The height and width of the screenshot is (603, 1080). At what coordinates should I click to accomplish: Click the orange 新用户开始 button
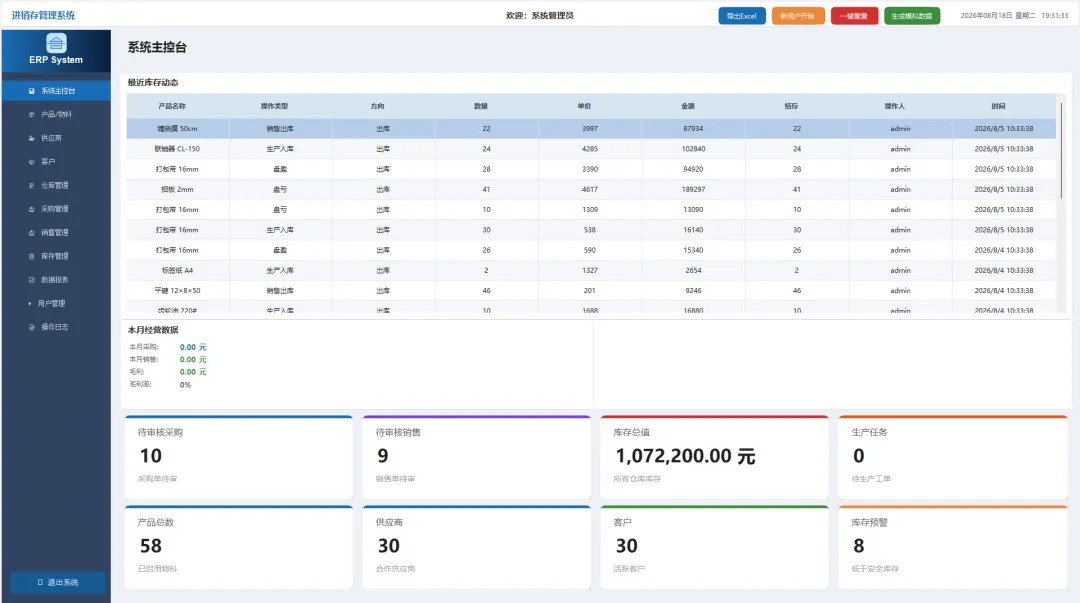798,16
